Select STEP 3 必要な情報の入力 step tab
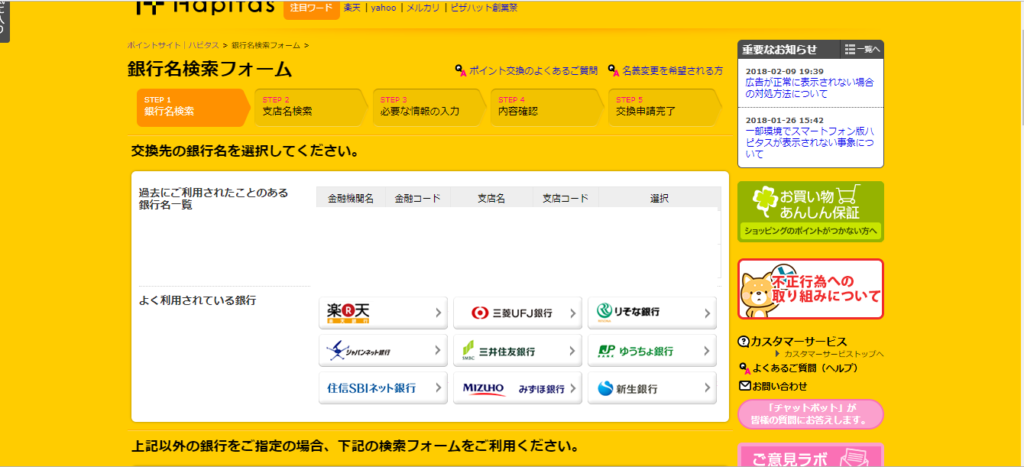Viewport: 1024px width, 467px height. (x=429, y=107)
